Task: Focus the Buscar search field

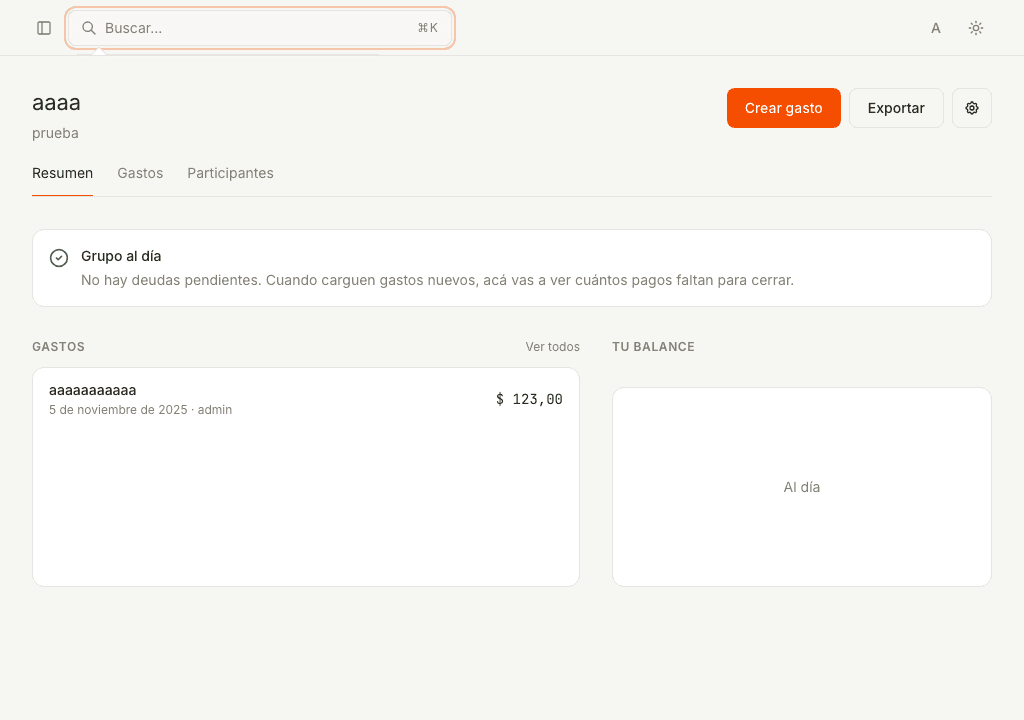Action: coord(260,28)
